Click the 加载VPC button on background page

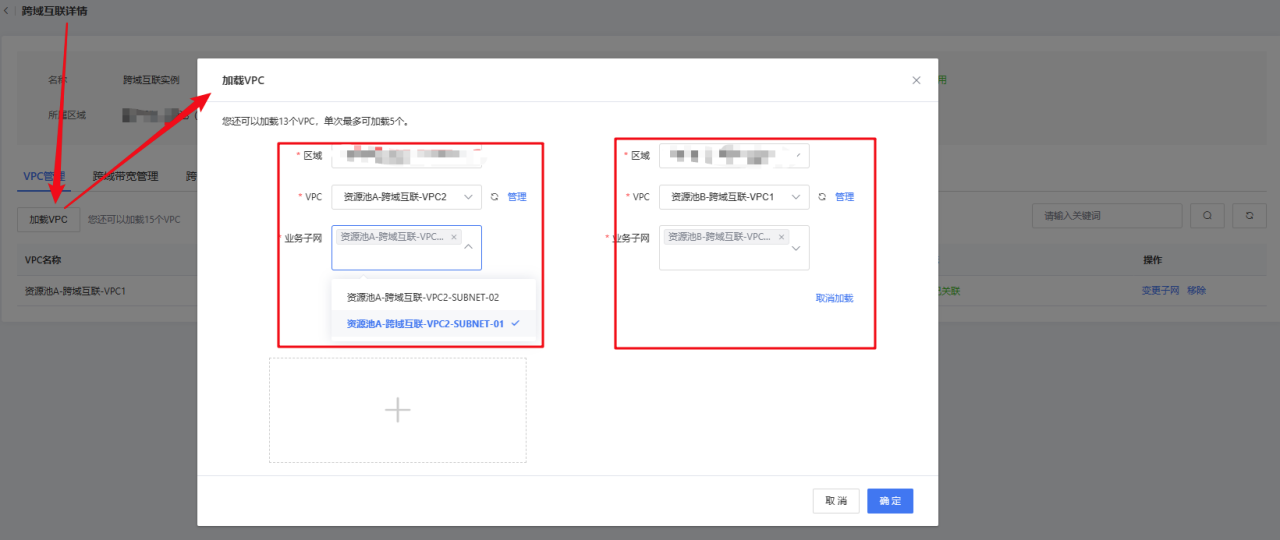click(x=48, y=219)
